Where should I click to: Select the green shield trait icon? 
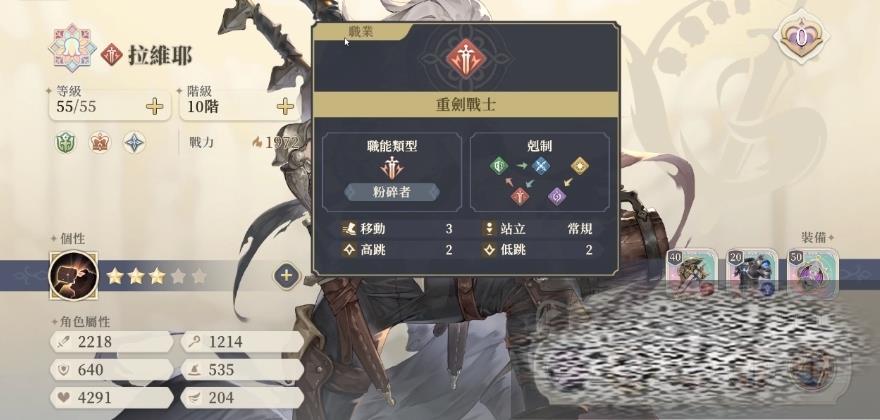65,142
